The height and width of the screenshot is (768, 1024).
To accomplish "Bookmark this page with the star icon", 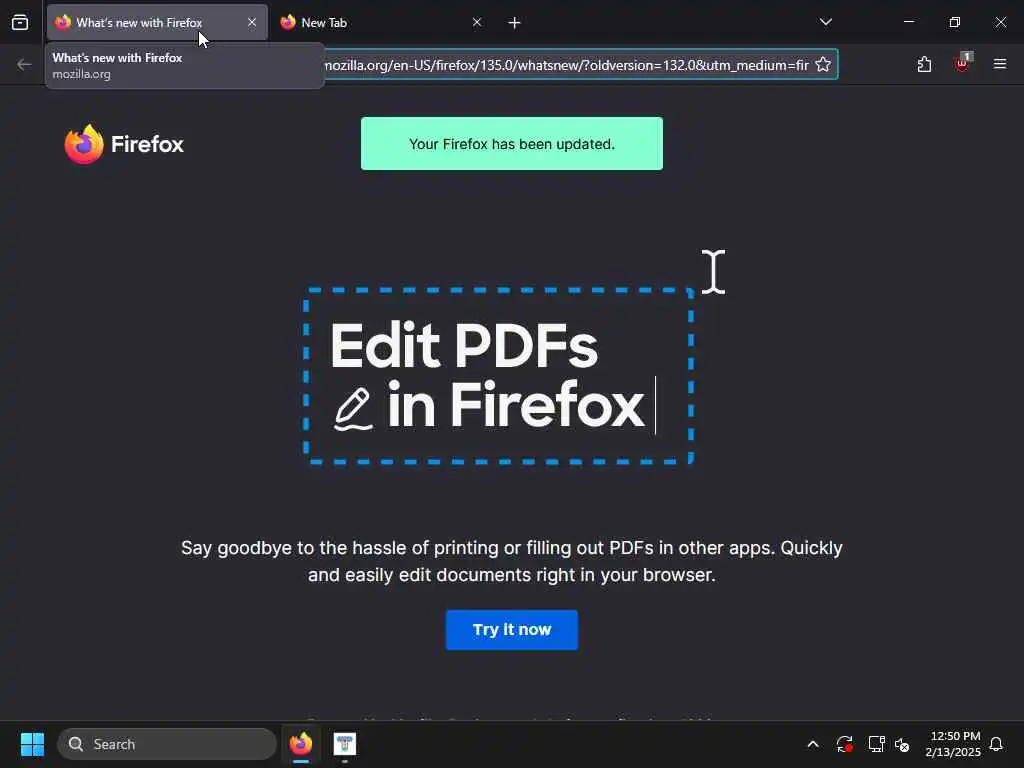I will (x=823, y=64).
